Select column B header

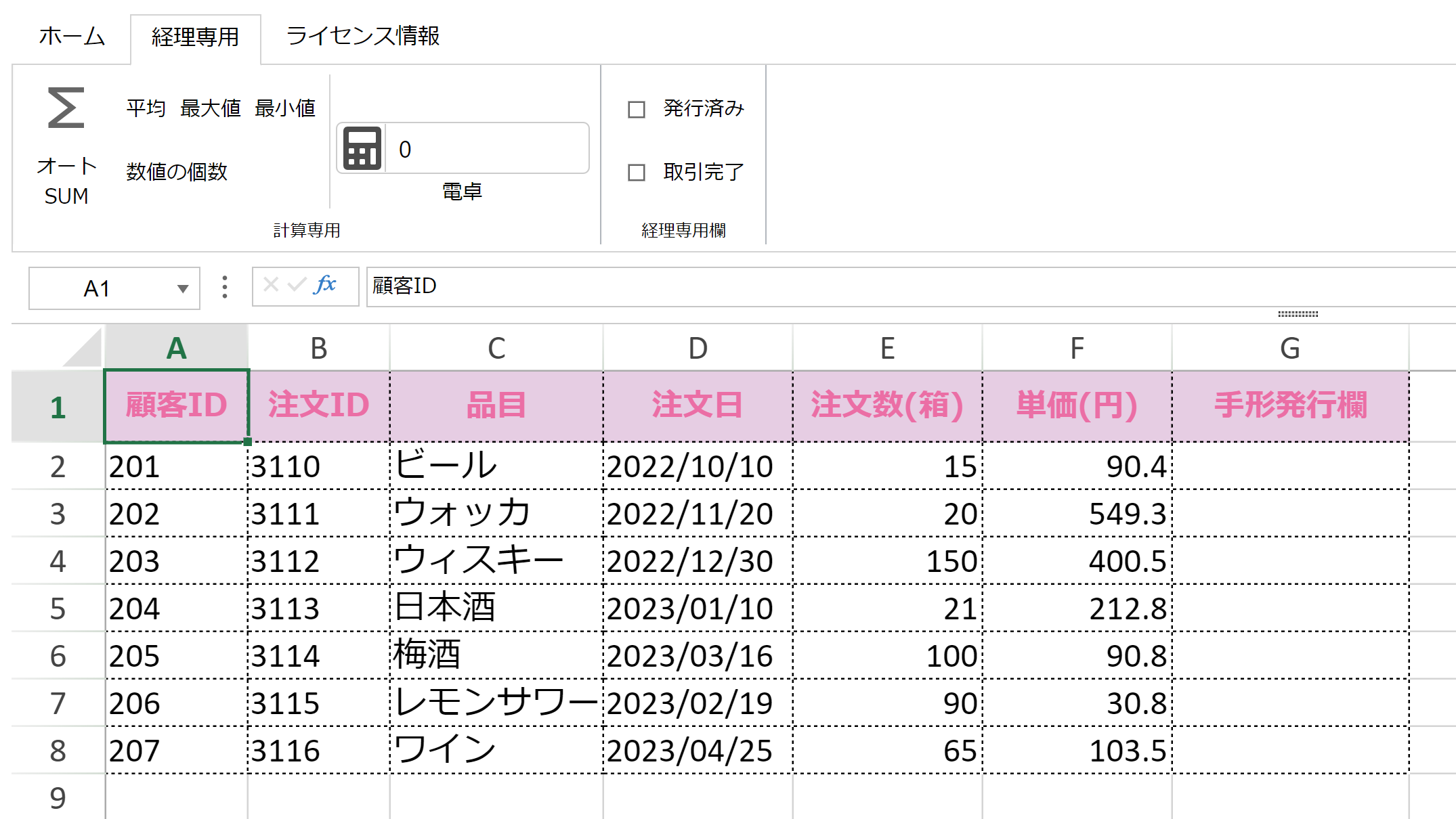(x=319, y=348)
